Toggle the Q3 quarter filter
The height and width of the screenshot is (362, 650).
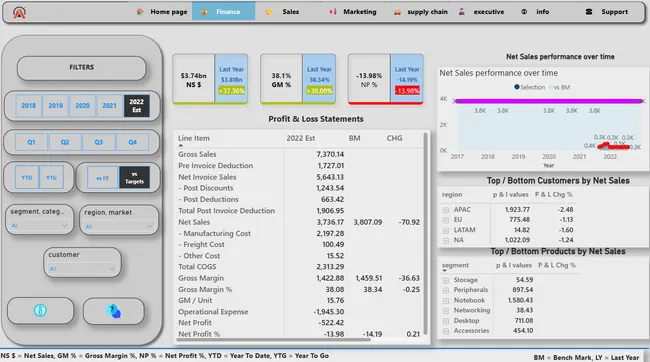point(99,142)
